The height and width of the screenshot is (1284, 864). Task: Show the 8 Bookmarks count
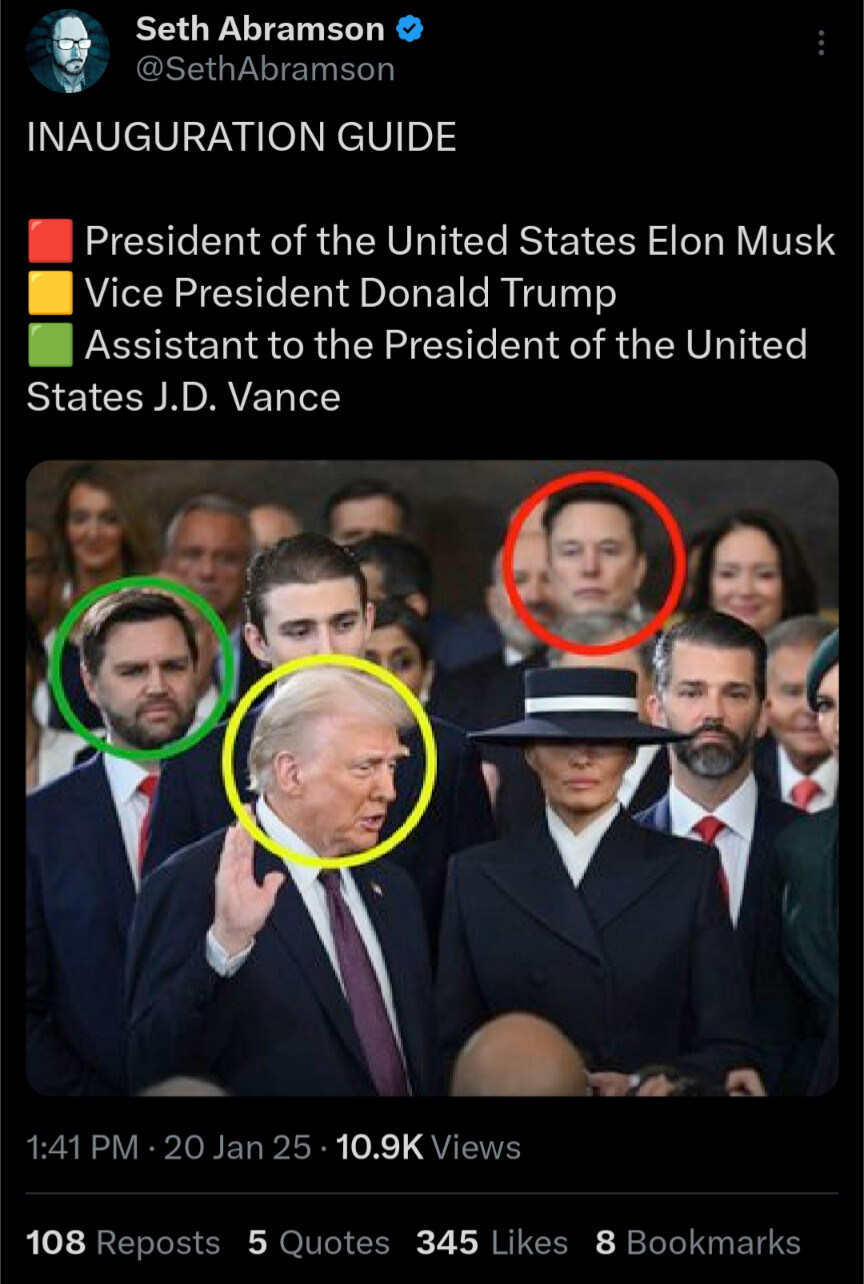pyautogui.click(x=698, y=1242)
